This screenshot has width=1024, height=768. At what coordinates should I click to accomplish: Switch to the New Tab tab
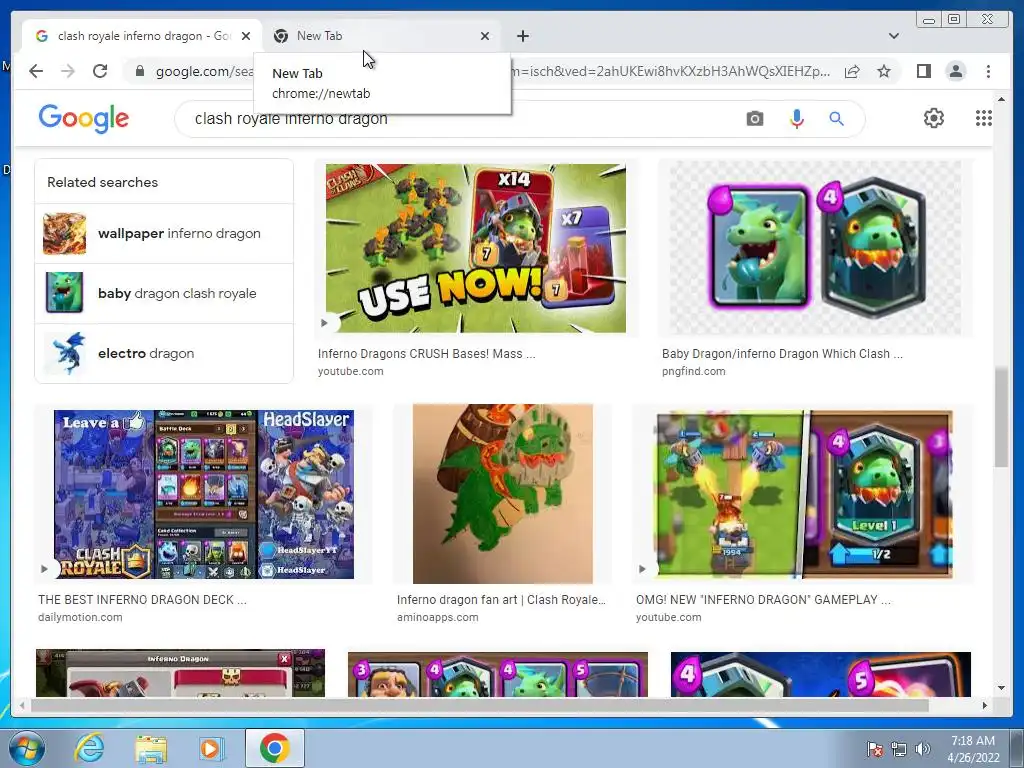pos(381,36)
